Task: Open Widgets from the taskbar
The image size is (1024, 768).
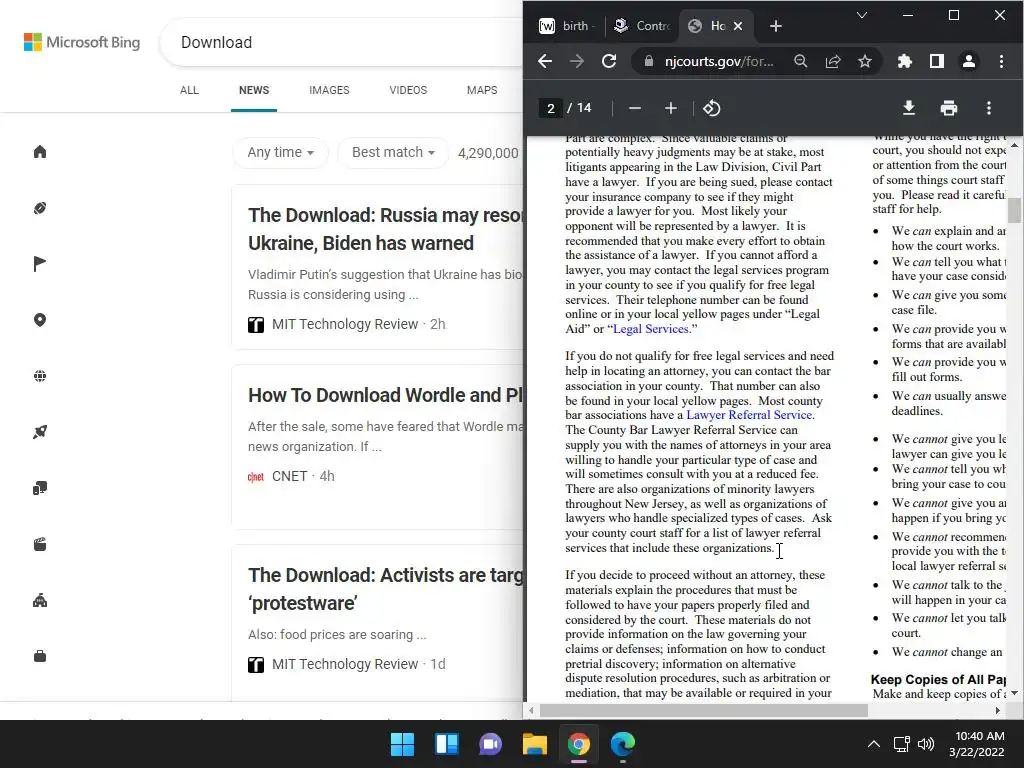Action: click(447, 744)
